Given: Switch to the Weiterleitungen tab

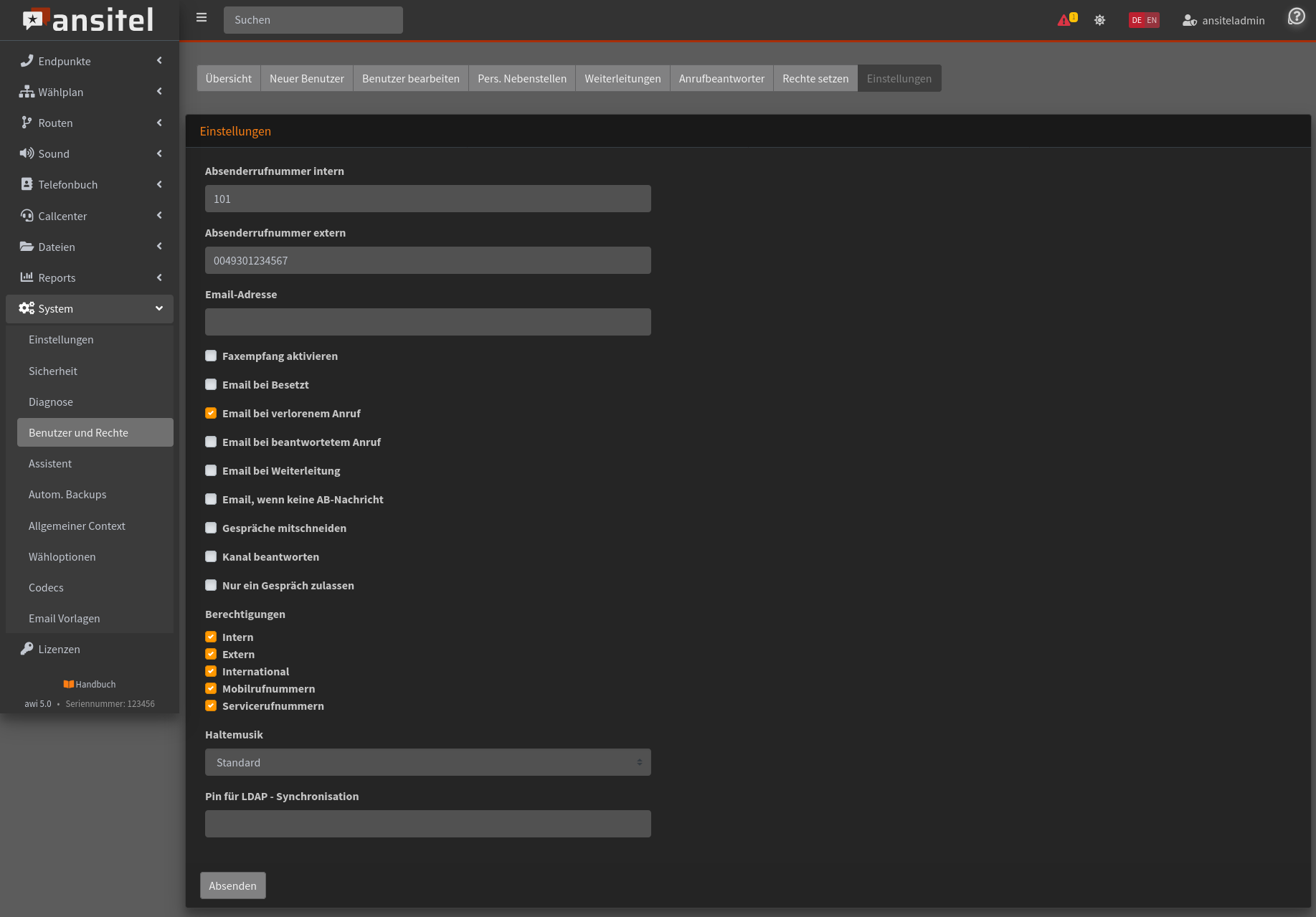Looking at the screenshot, I should click(622, 78).
